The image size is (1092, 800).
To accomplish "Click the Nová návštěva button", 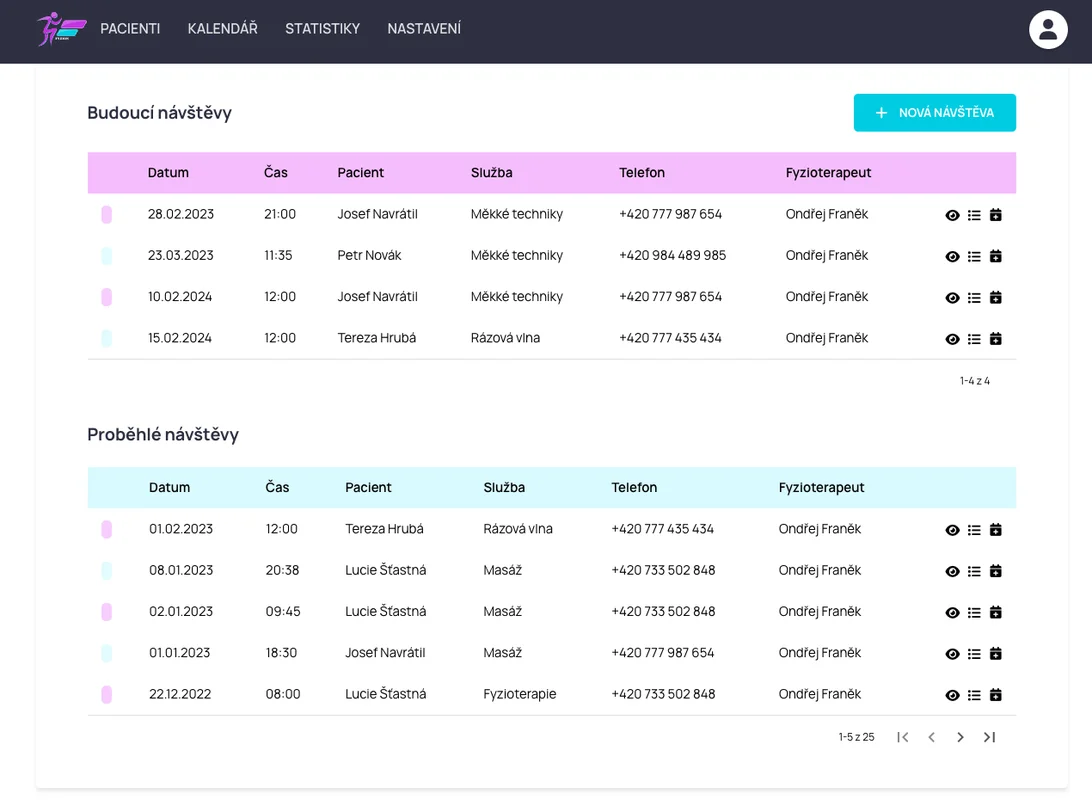I will (934, 113).
